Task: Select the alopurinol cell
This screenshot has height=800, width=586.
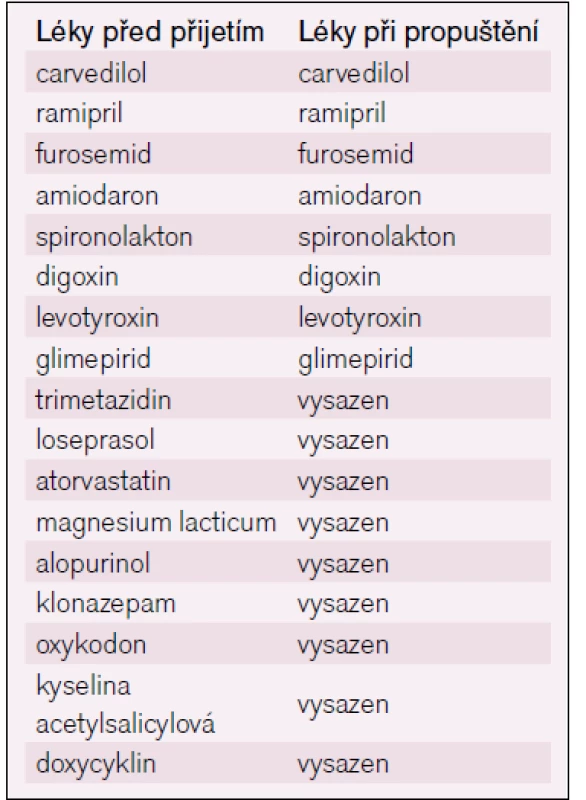Action: point(93,564)
